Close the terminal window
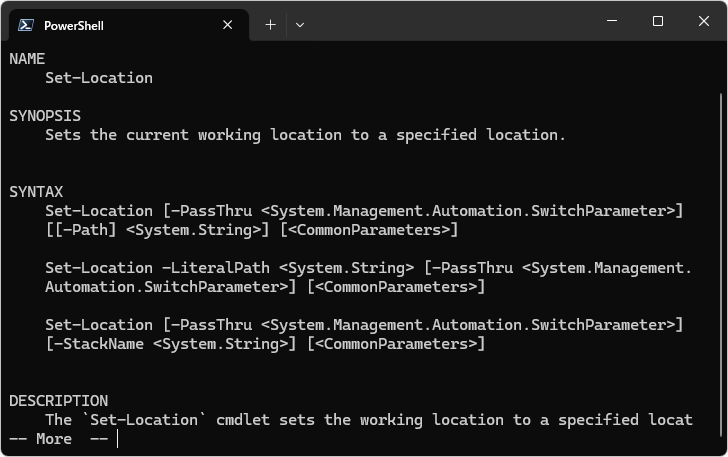This screenshot has height=457, width=728. [704, 21]
